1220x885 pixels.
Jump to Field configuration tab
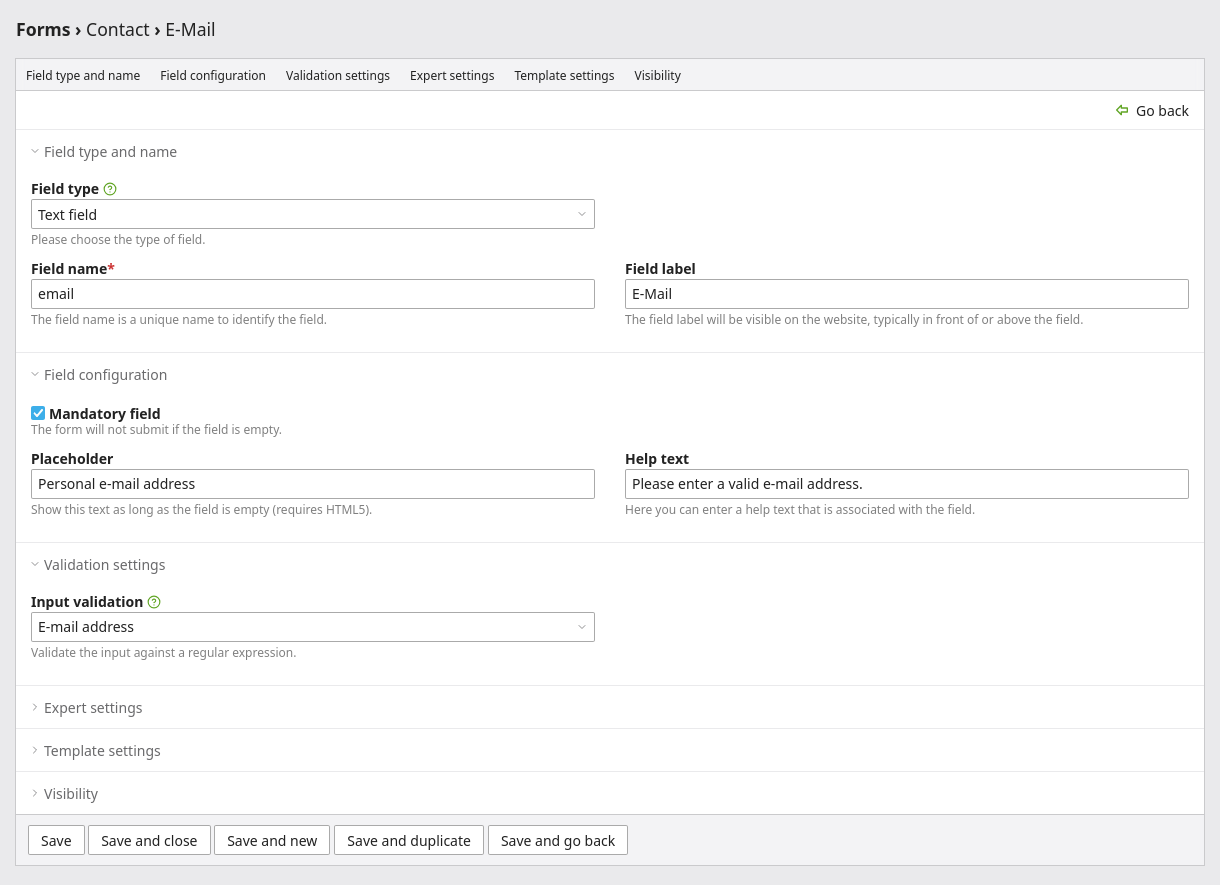(x=213, y=75)
